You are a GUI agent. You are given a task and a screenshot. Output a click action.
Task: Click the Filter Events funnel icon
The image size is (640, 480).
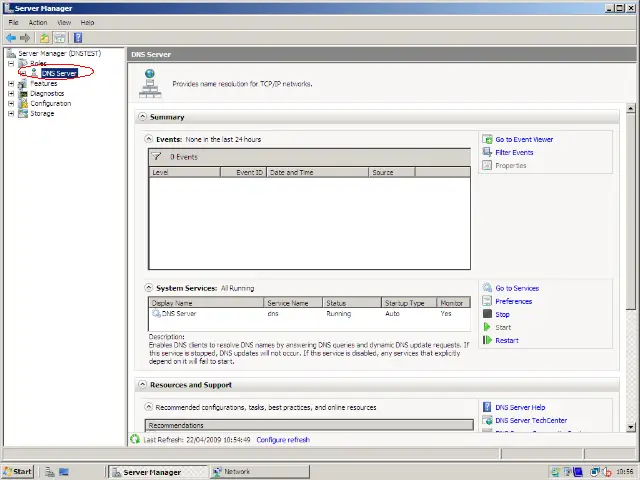click(x=487, y=152)
